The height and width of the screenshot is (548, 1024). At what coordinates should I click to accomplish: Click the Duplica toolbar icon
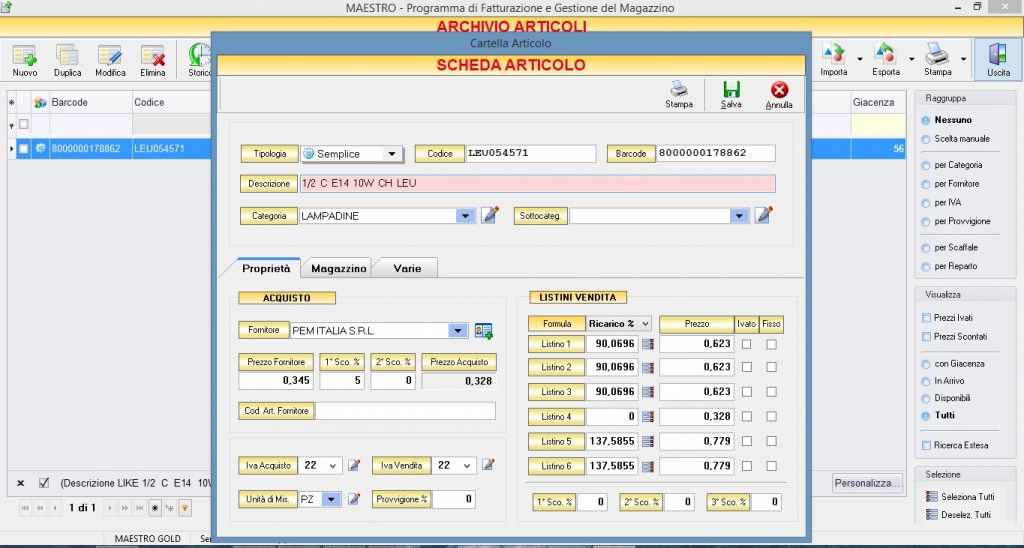point(67,60)
